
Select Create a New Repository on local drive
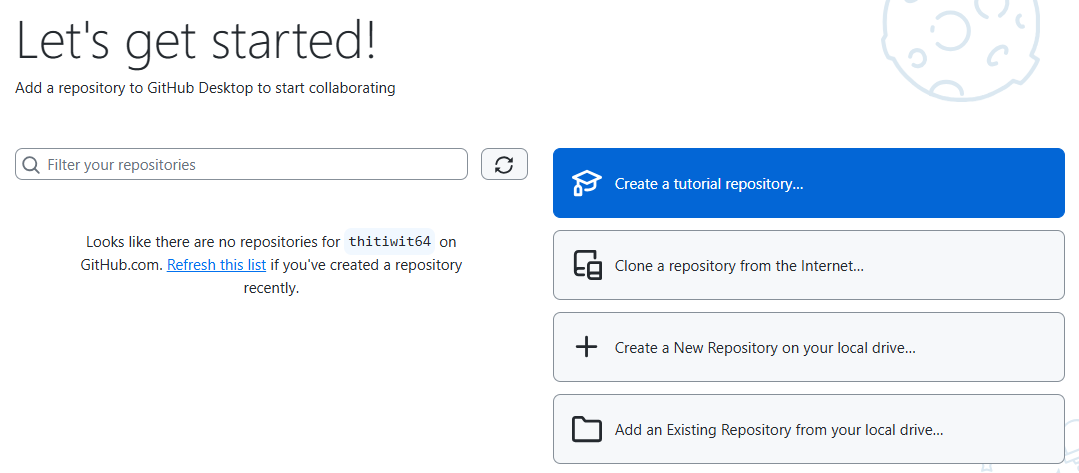(x=809, y=347)
